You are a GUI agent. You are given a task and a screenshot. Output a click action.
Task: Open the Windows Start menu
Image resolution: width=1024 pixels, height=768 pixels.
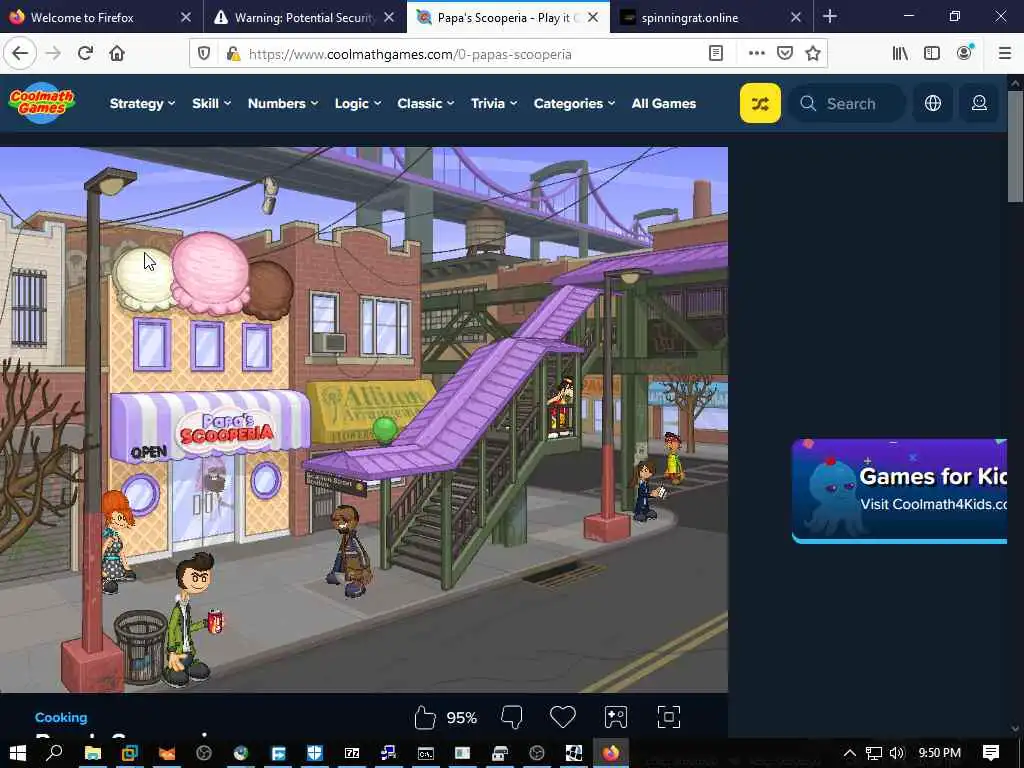[x=18, y=753]
